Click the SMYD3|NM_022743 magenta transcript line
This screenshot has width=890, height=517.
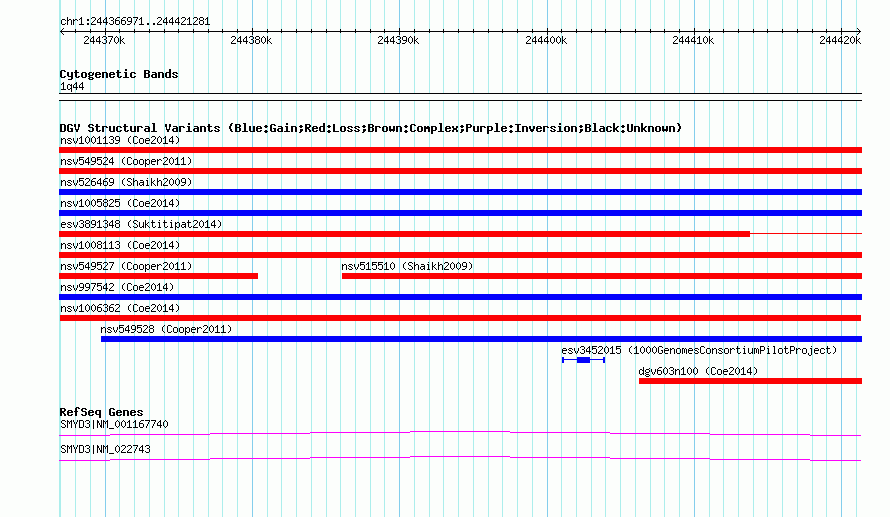click(460, 459)
